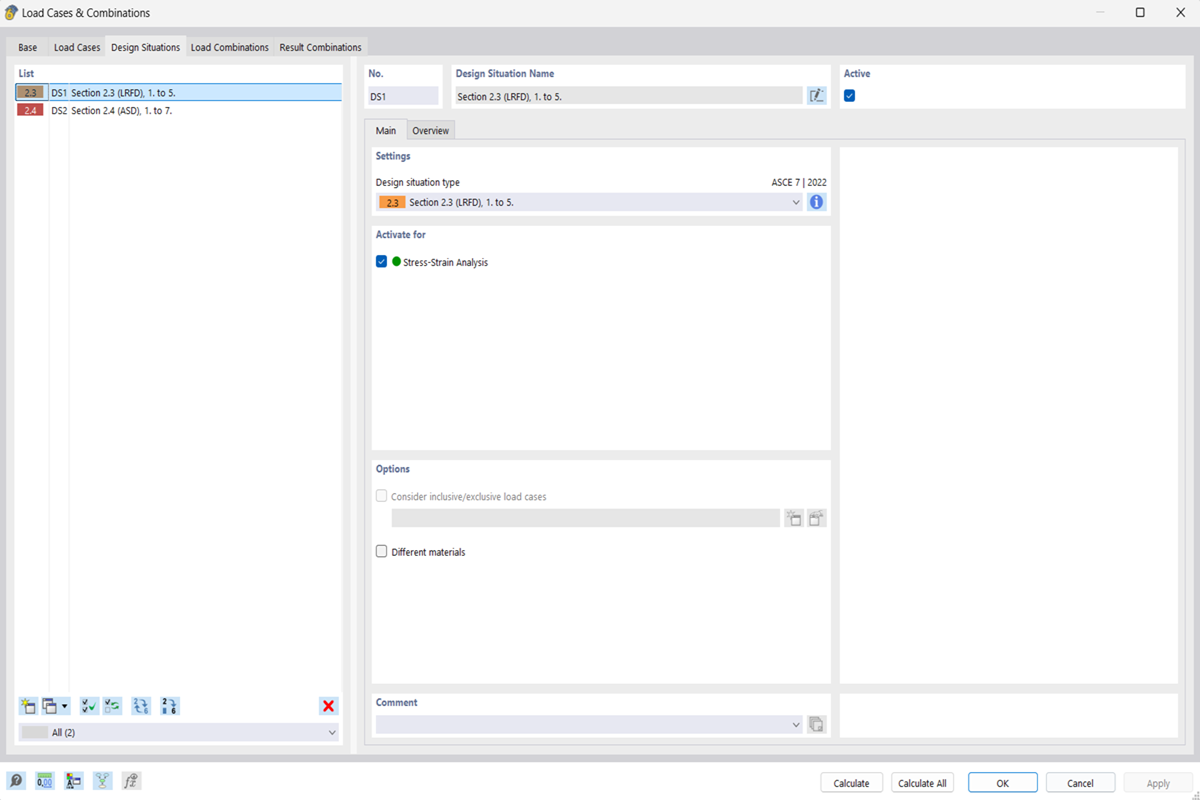Create a new design situation in list toolbar

[x=28, y=706]
